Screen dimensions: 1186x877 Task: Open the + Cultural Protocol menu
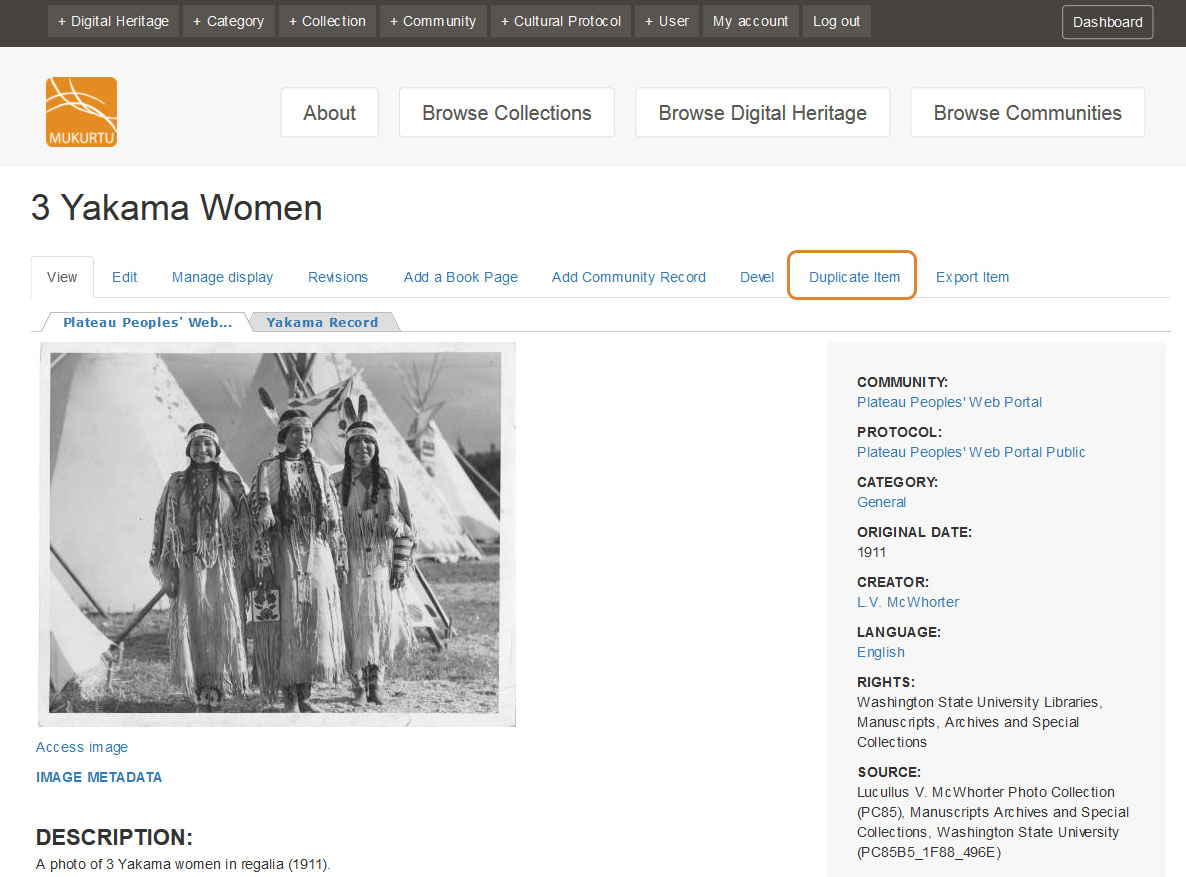[x=560, y=21]
